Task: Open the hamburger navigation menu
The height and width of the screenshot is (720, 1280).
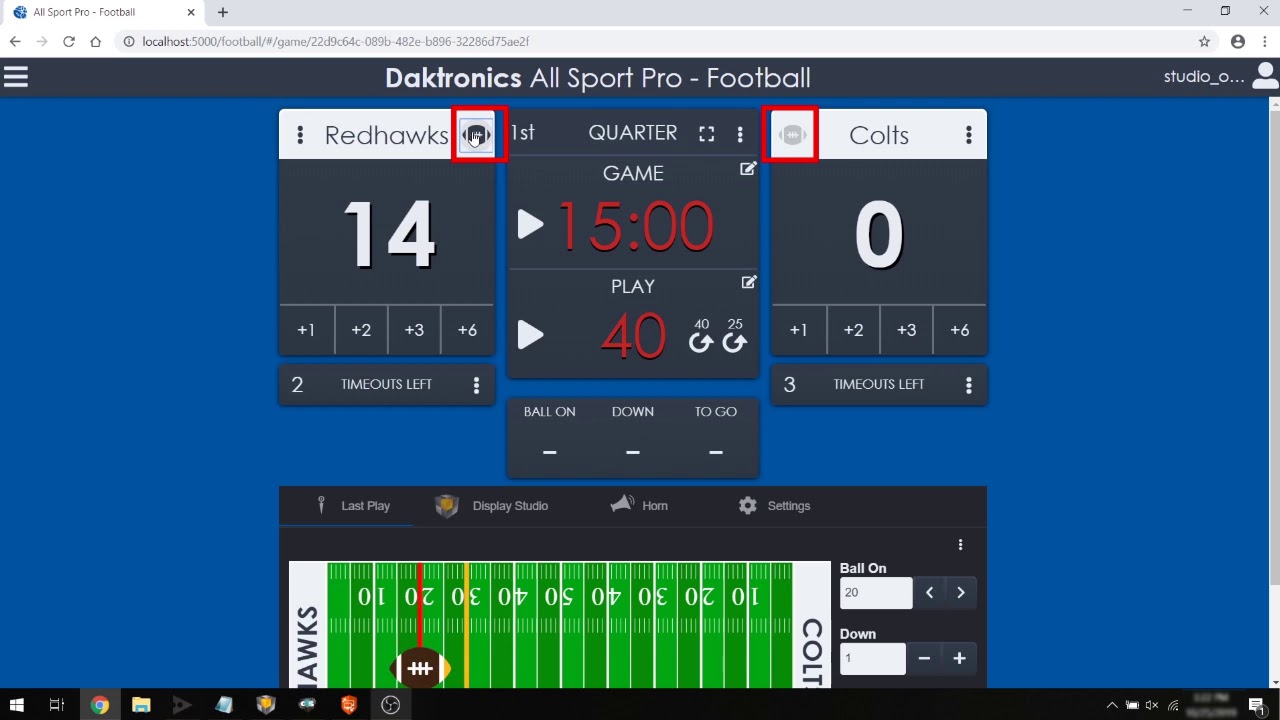Action: click(x=16, y=77)
